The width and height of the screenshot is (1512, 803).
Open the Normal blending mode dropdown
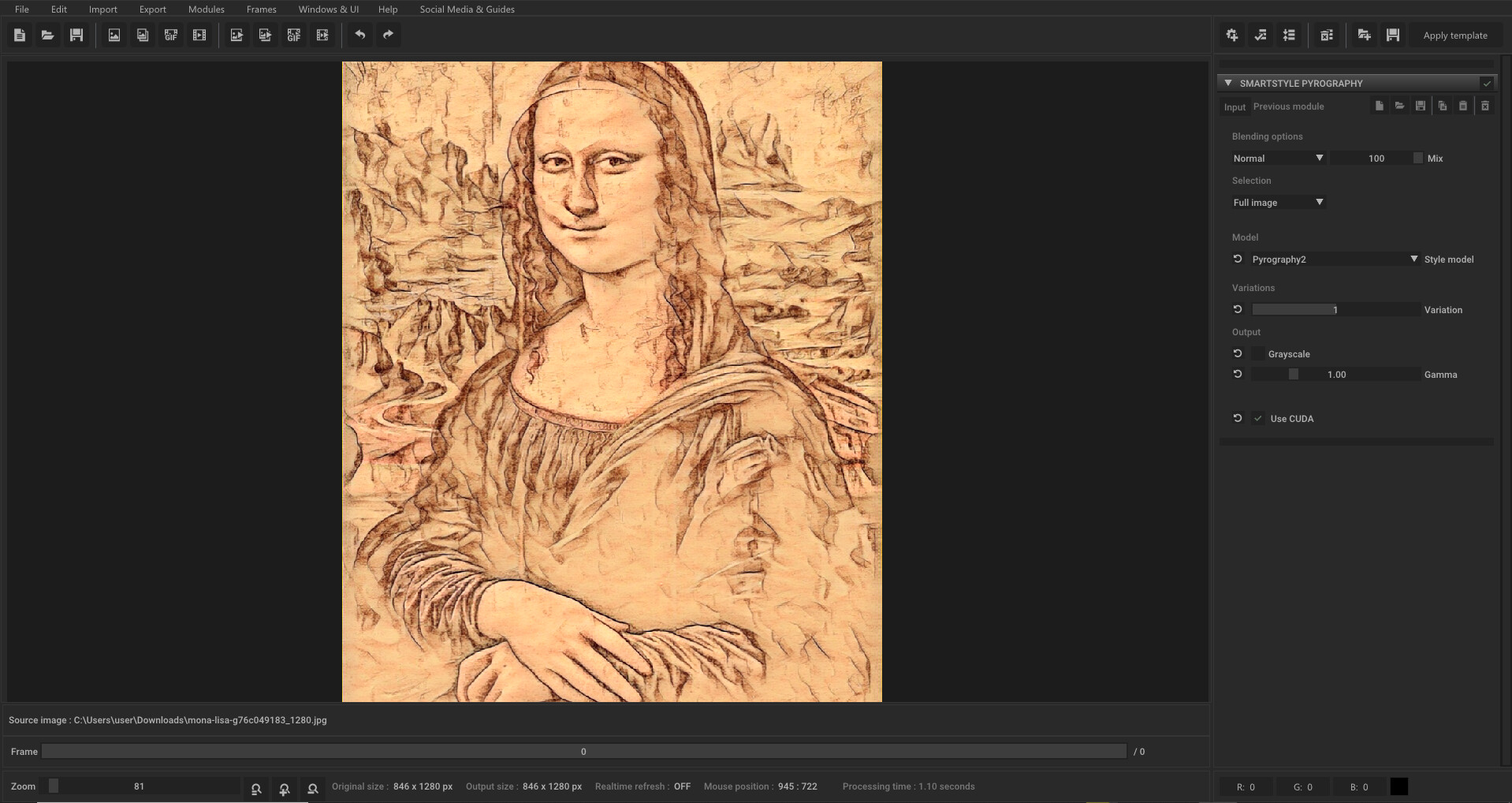(1277, 158)
